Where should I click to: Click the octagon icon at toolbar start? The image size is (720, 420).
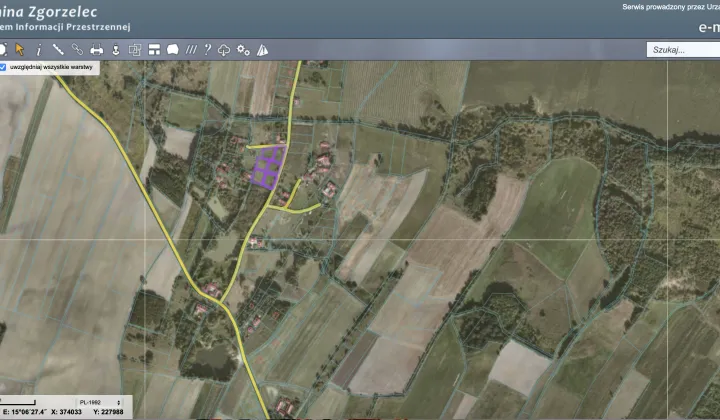point(3,50)
